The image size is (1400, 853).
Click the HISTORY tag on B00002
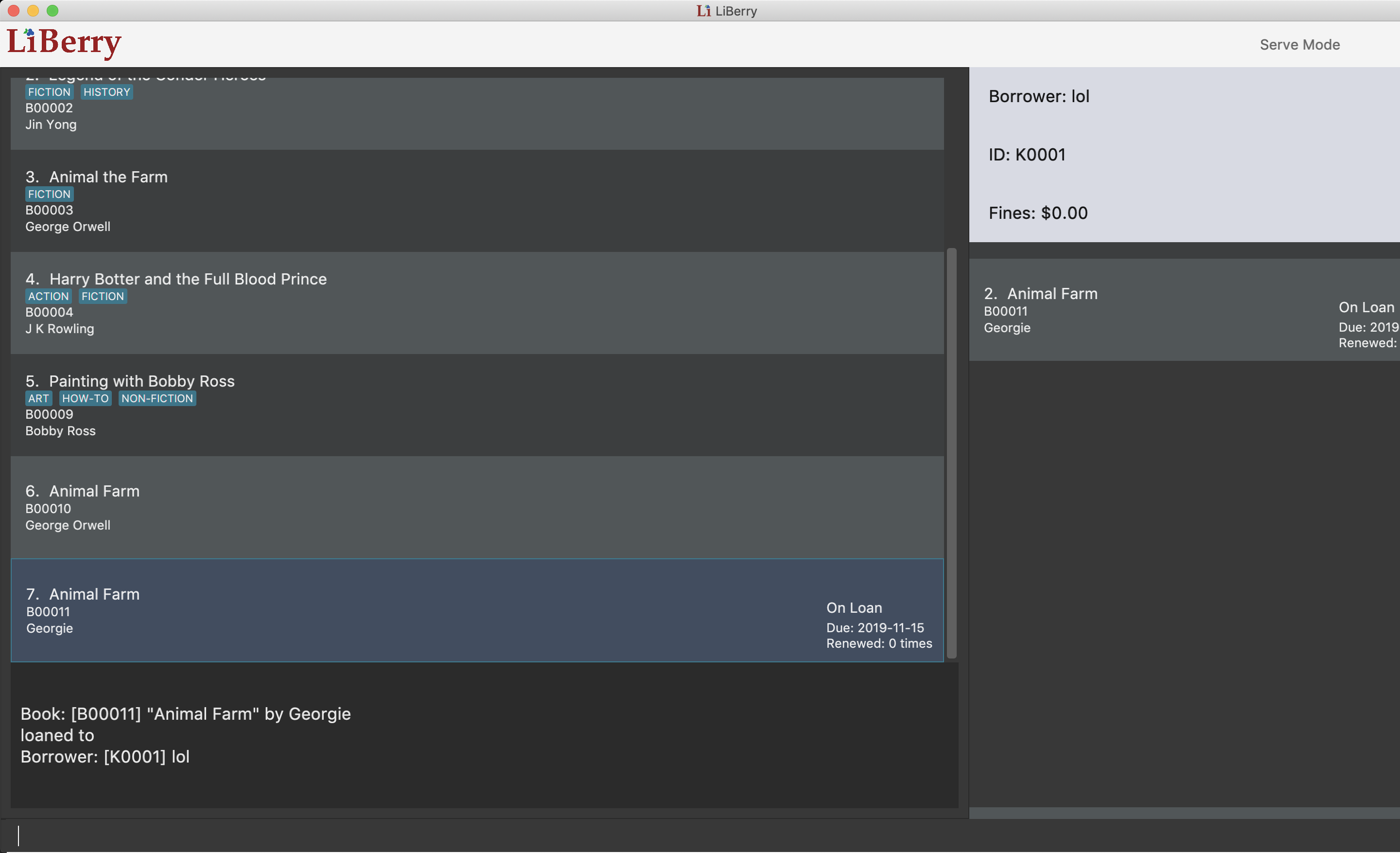click(106, 92)
